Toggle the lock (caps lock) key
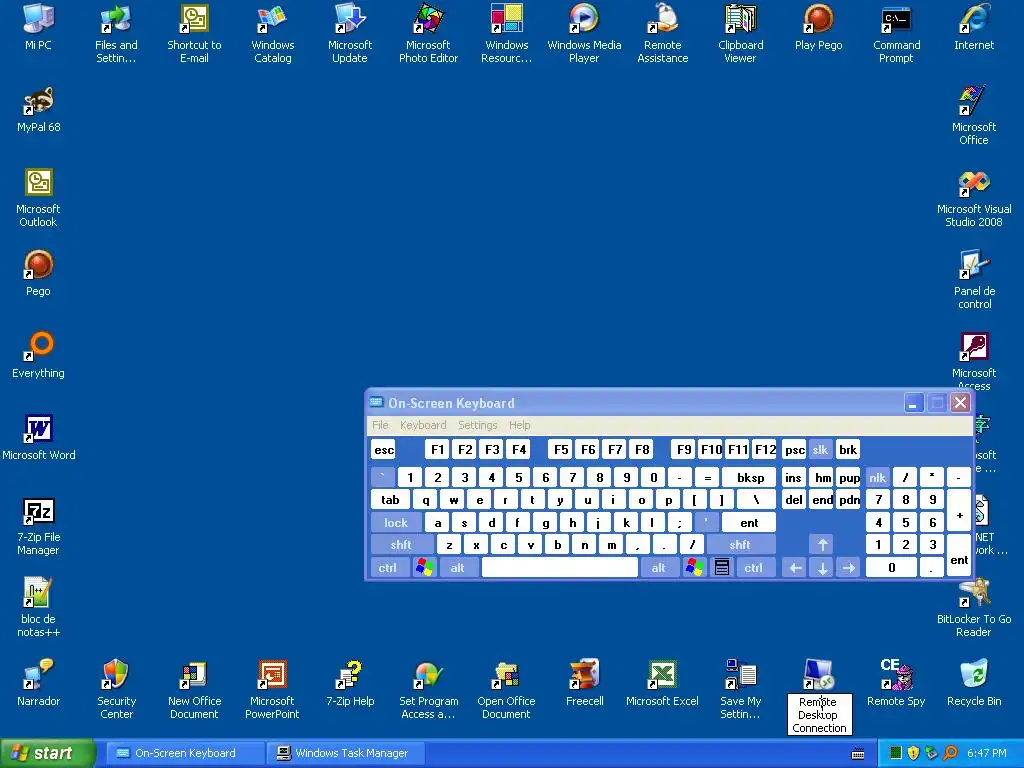 pos(395,522)
